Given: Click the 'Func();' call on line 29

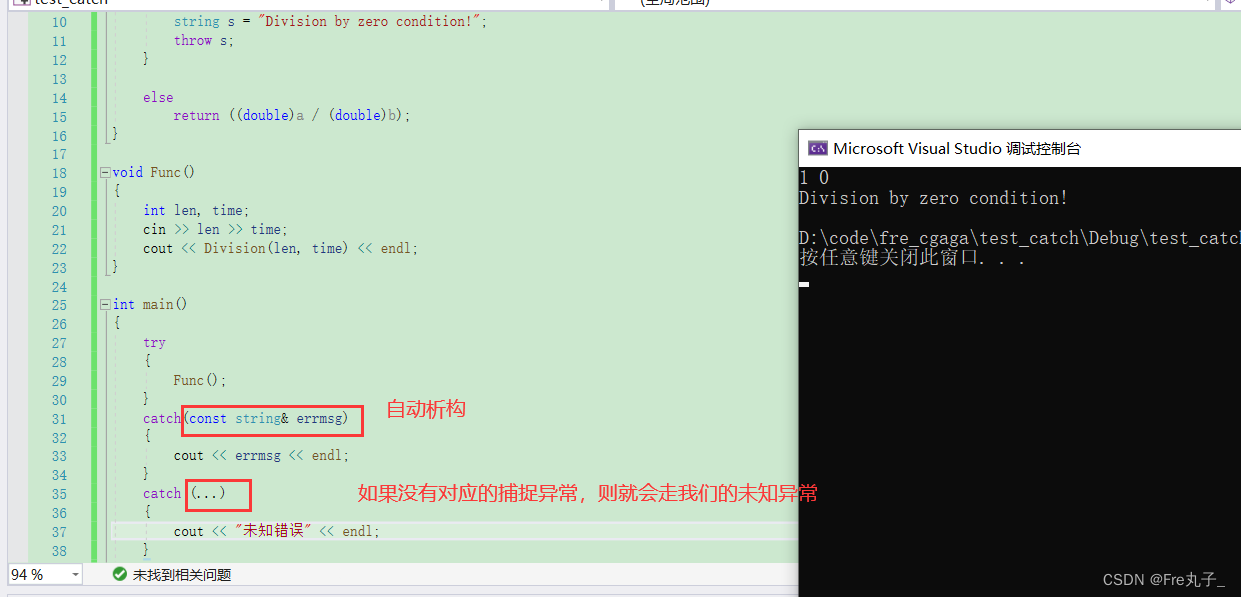Looking at the screenshot, I should [200, 381].
